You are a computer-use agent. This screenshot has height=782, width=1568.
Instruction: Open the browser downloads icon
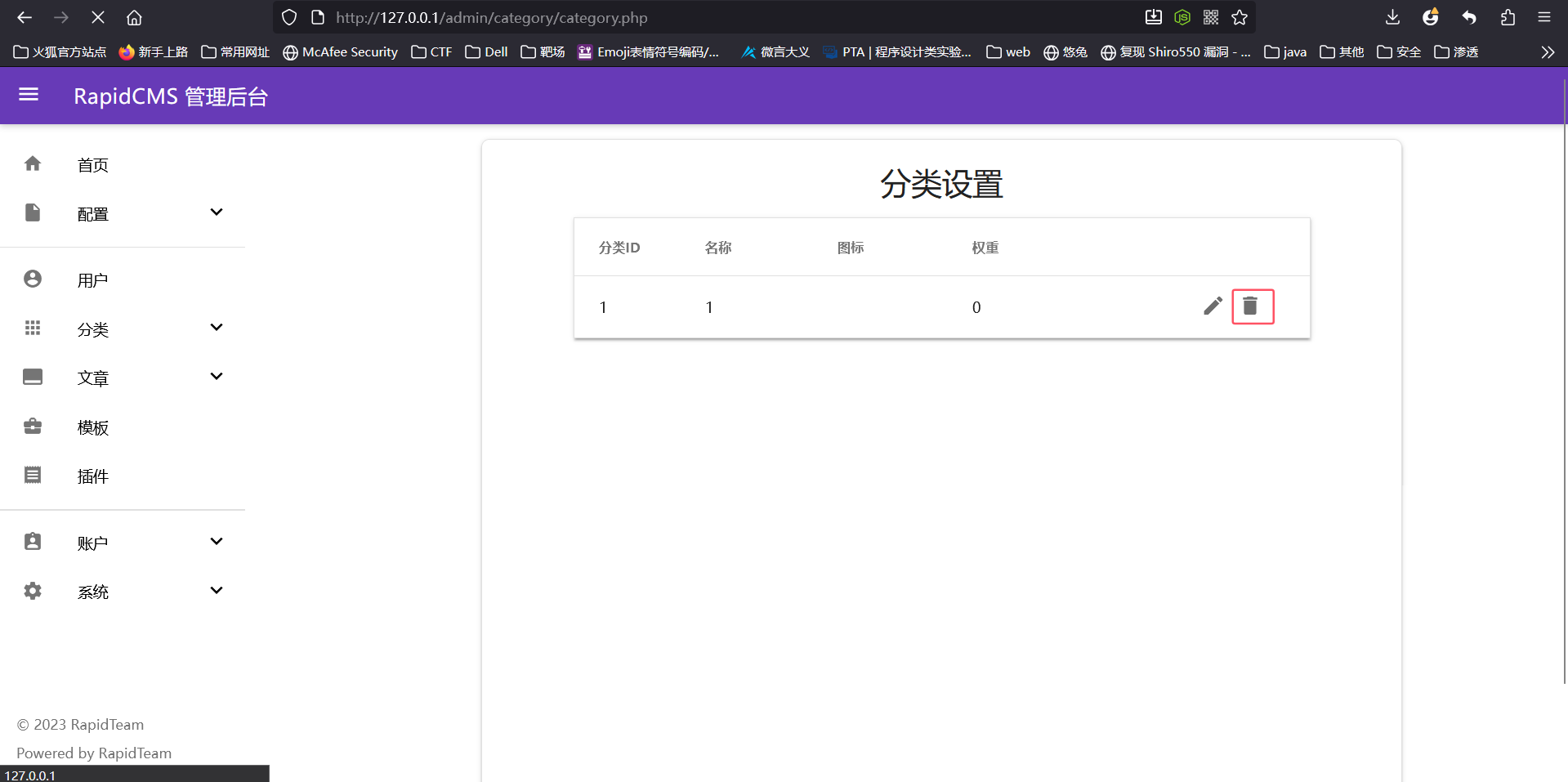1392,17
